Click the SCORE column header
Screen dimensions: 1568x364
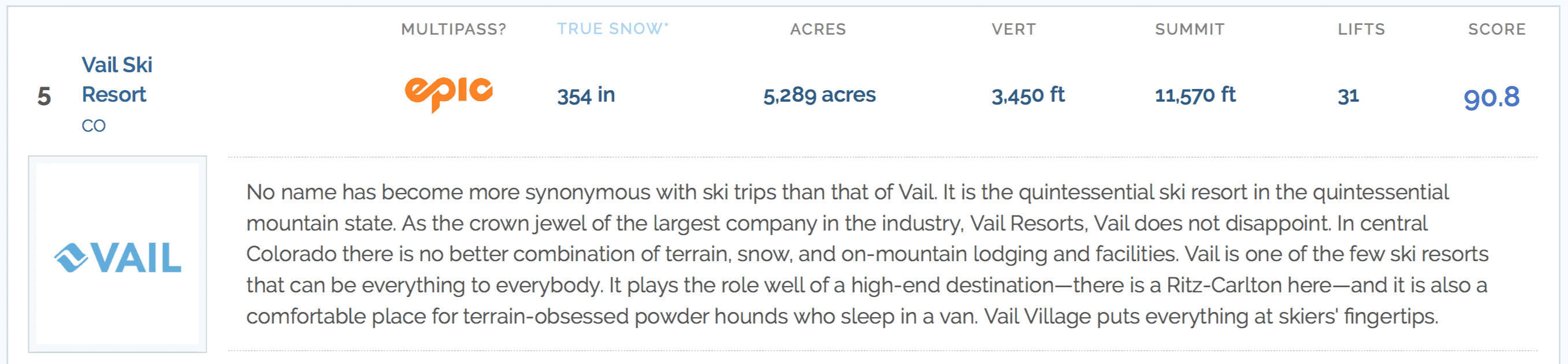(1497, 29)
